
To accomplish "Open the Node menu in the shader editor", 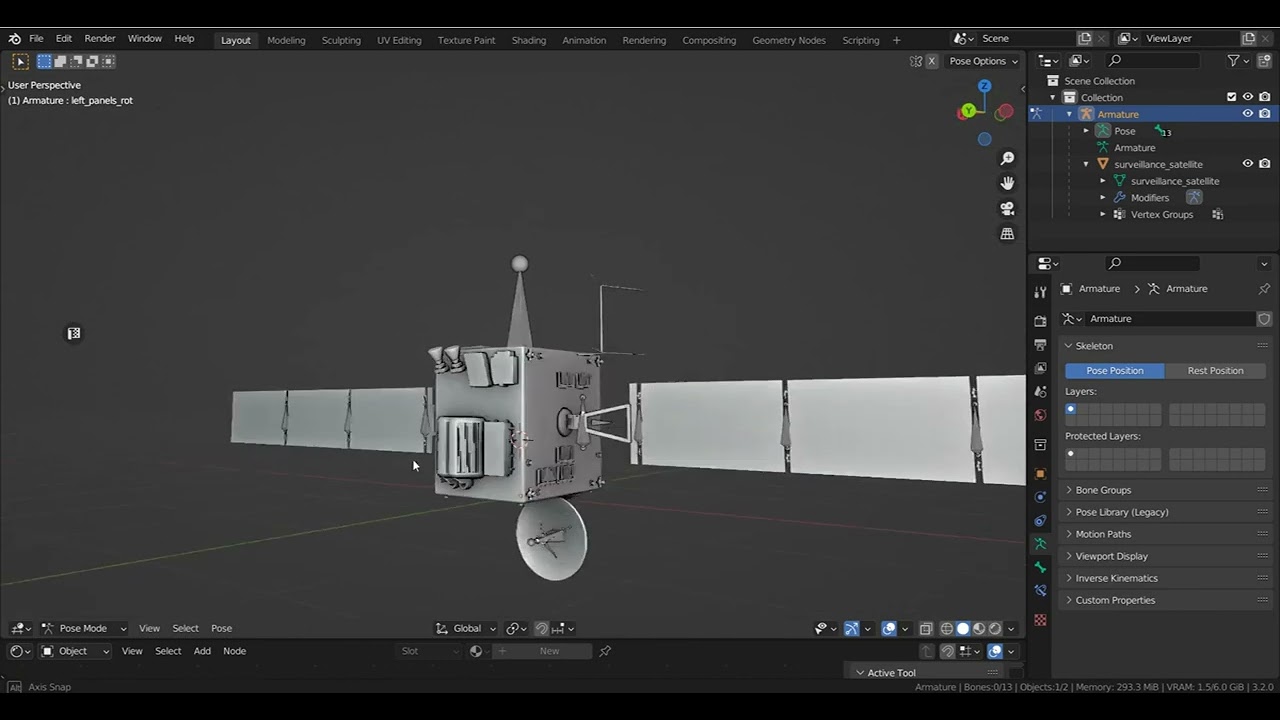I will [234, 651].
